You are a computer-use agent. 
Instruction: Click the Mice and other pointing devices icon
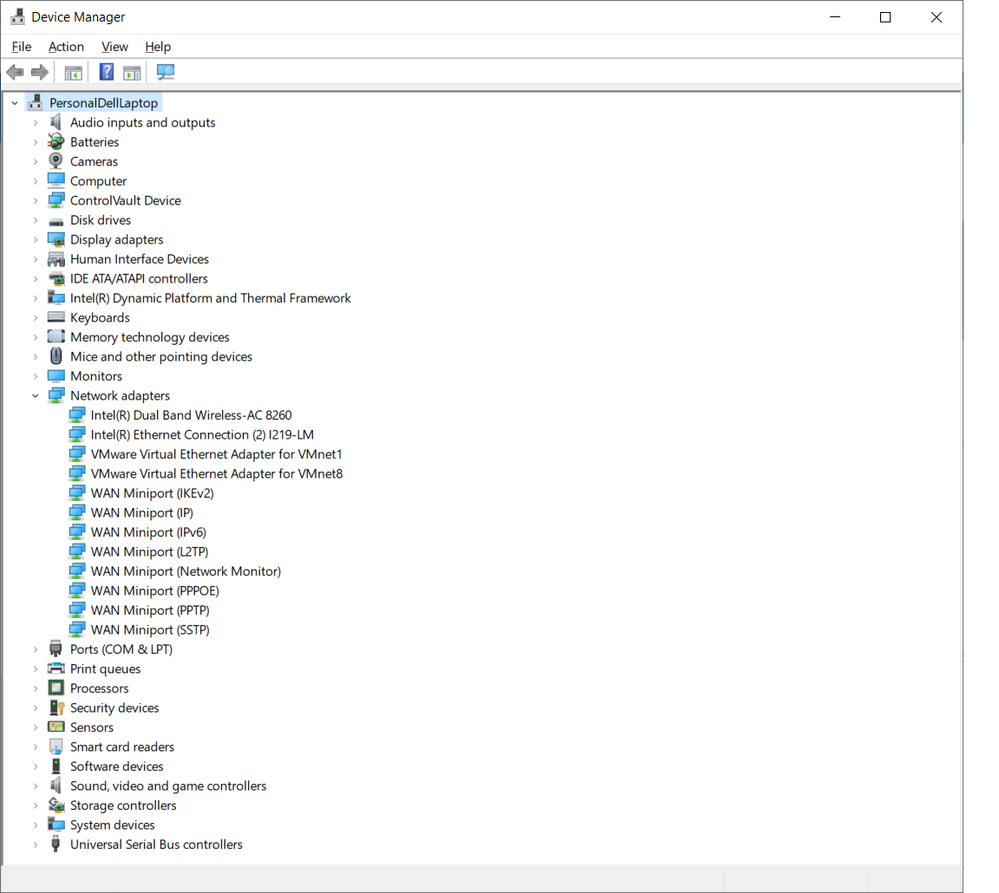click(x=56, y=356)
